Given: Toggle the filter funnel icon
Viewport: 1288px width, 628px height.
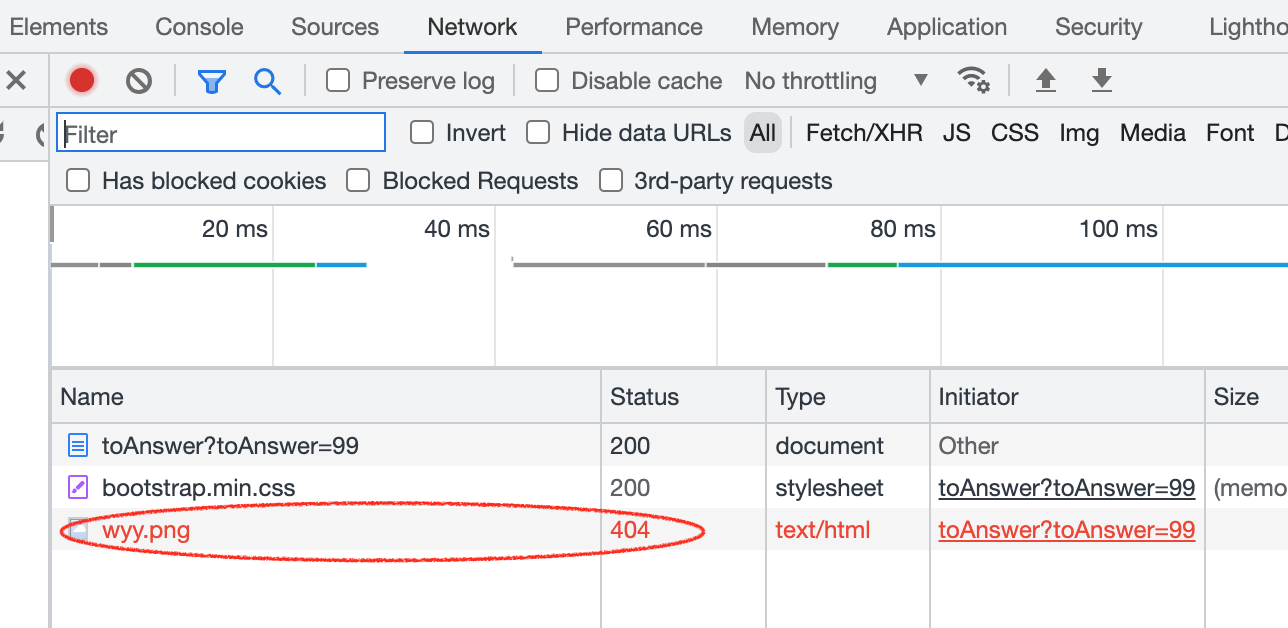Looking at the screenshot, I should pos(211,81).
